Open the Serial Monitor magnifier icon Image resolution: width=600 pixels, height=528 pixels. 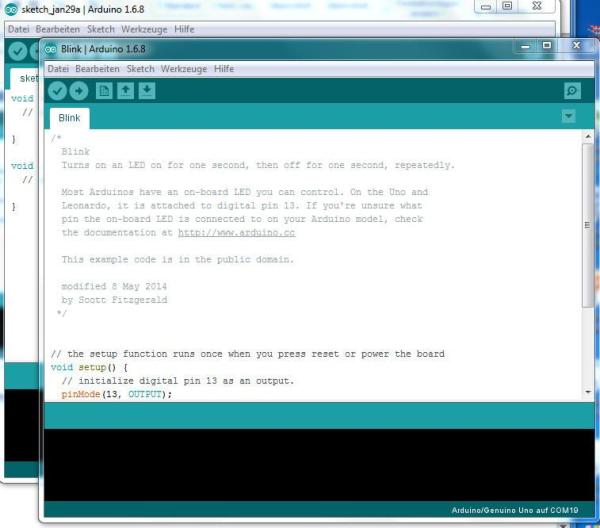pyautogui.click(x=571, y=91)
